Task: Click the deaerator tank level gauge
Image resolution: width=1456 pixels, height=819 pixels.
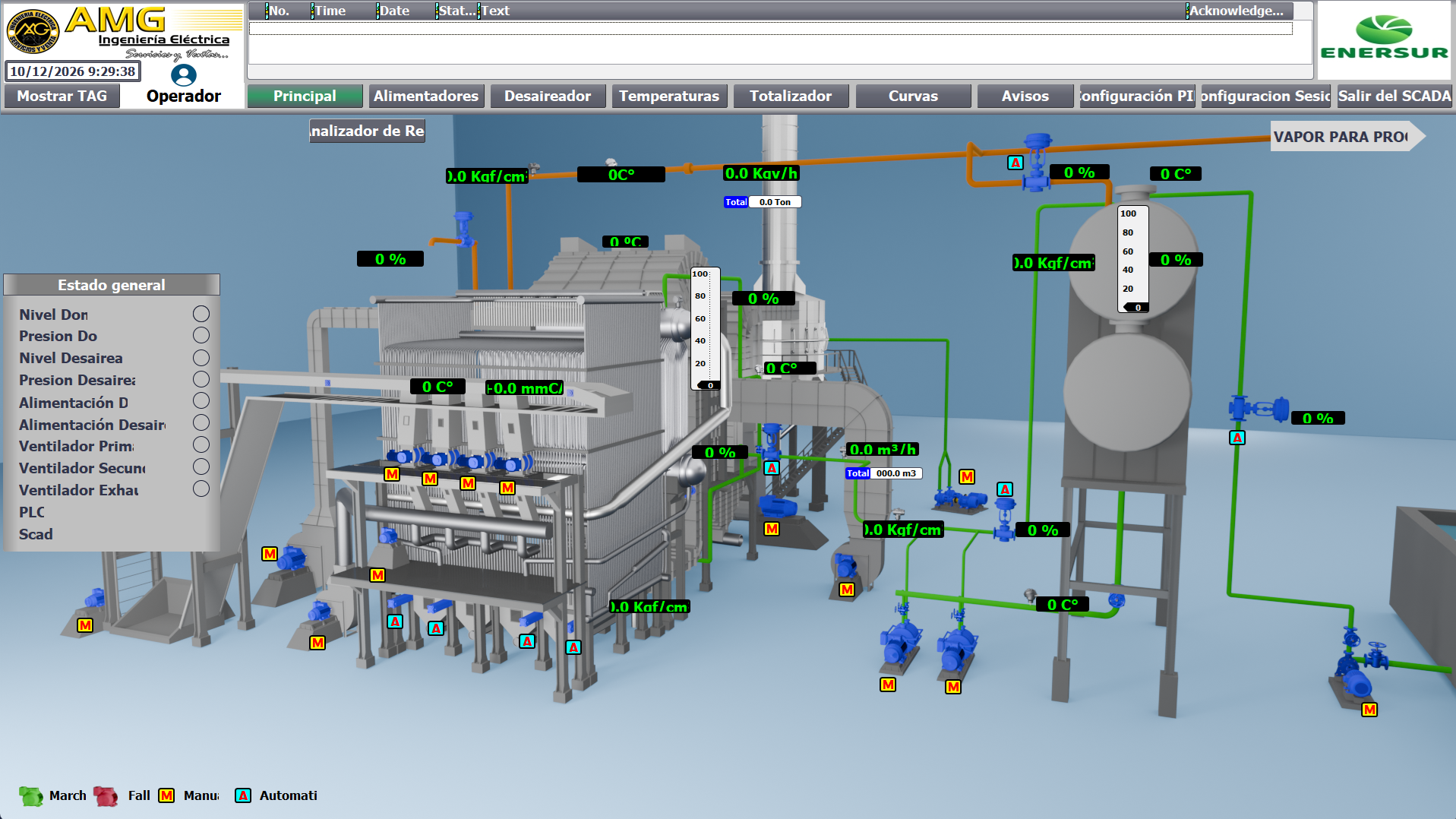Action: [x=1132, y=259]
